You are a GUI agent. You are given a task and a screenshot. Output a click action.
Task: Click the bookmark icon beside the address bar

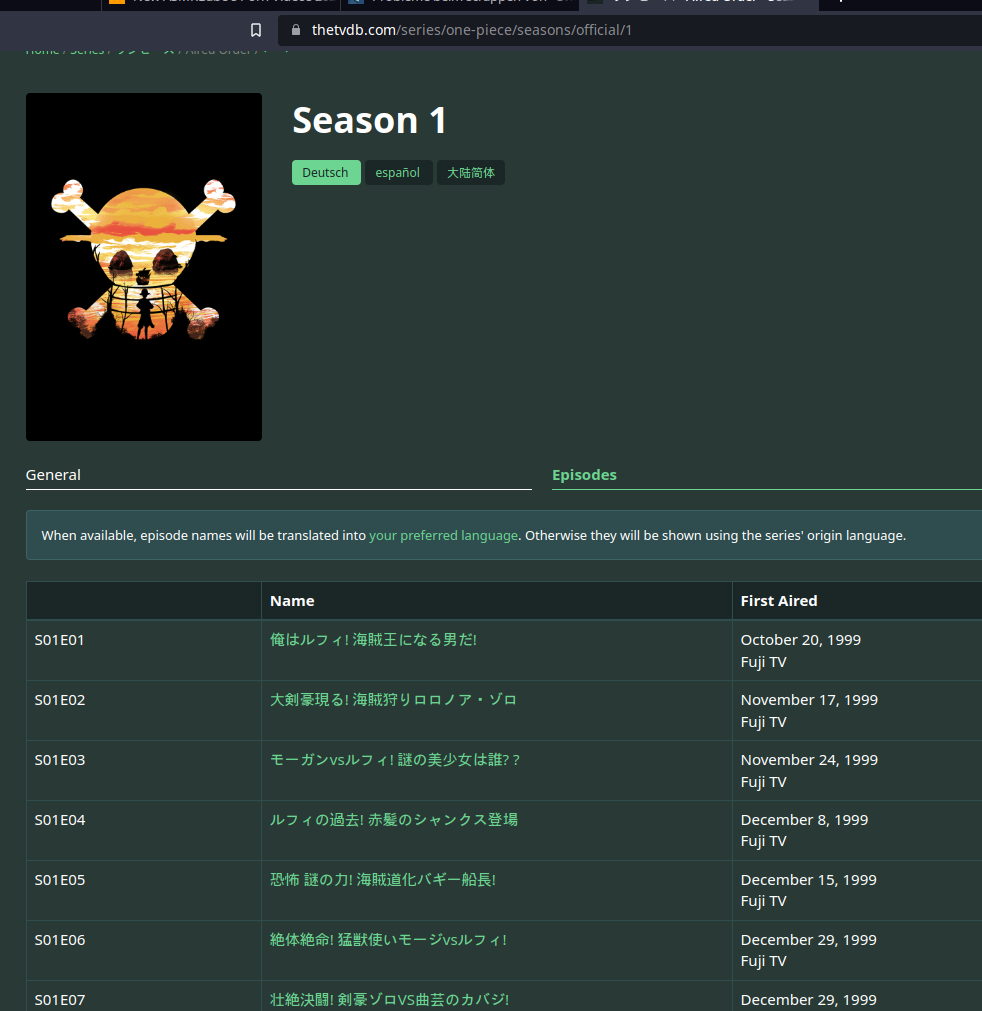click(x=256, y=30)
